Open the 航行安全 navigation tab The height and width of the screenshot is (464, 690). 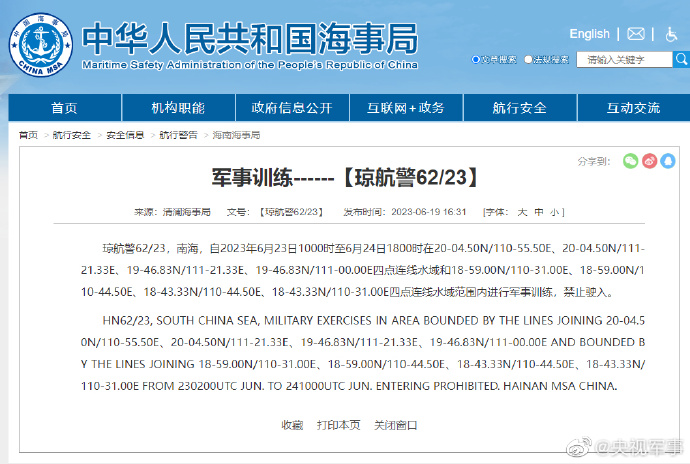click(x=520, y=108)
